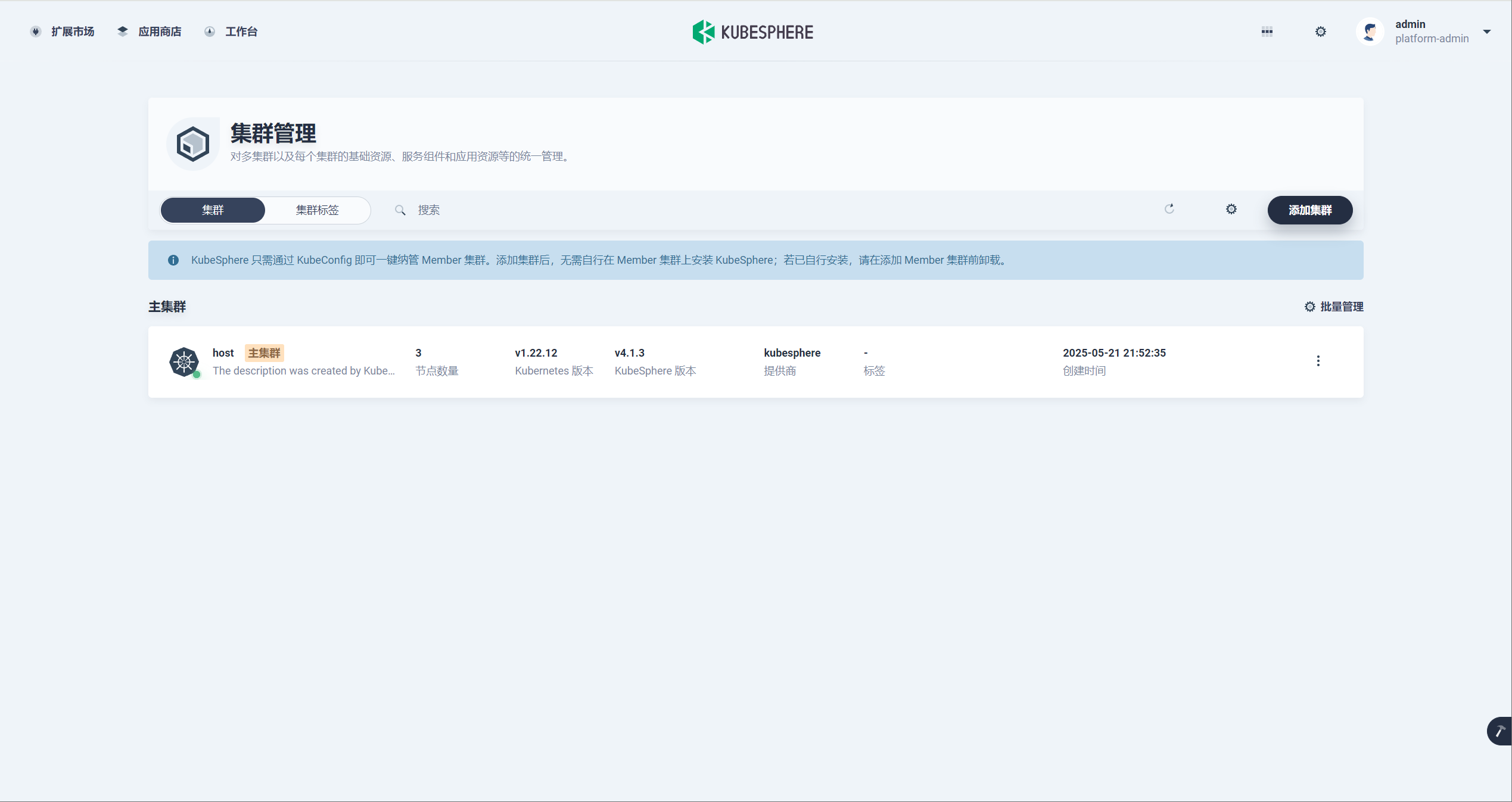Open 批量管理 batch management
Screen dimensions: 1512x802
(1334, 307)
